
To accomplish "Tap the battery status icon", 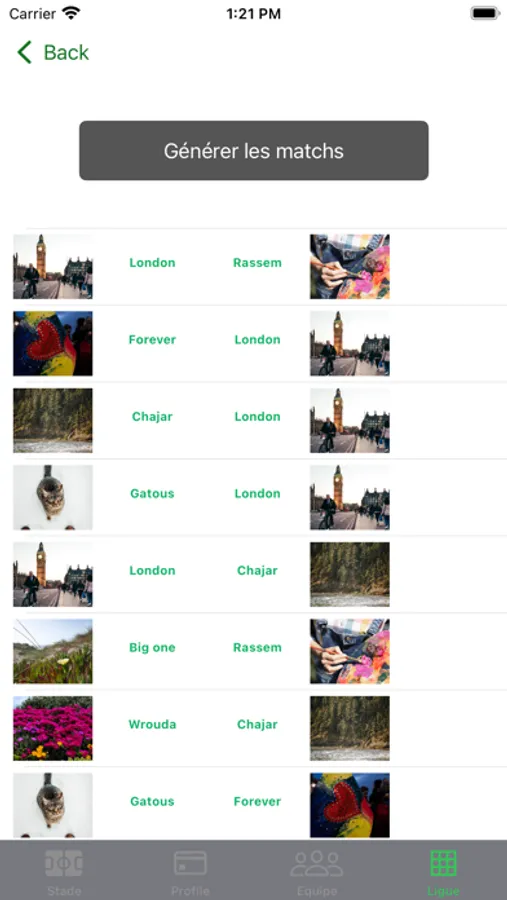I will point(485,13).
